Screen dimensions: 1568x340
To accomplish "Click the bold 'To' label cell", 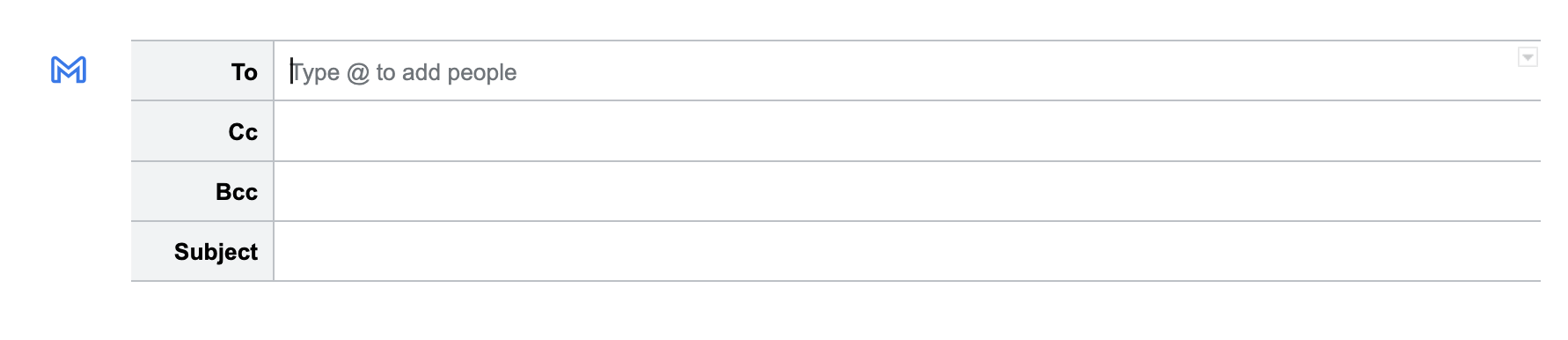I will [202, 71].
